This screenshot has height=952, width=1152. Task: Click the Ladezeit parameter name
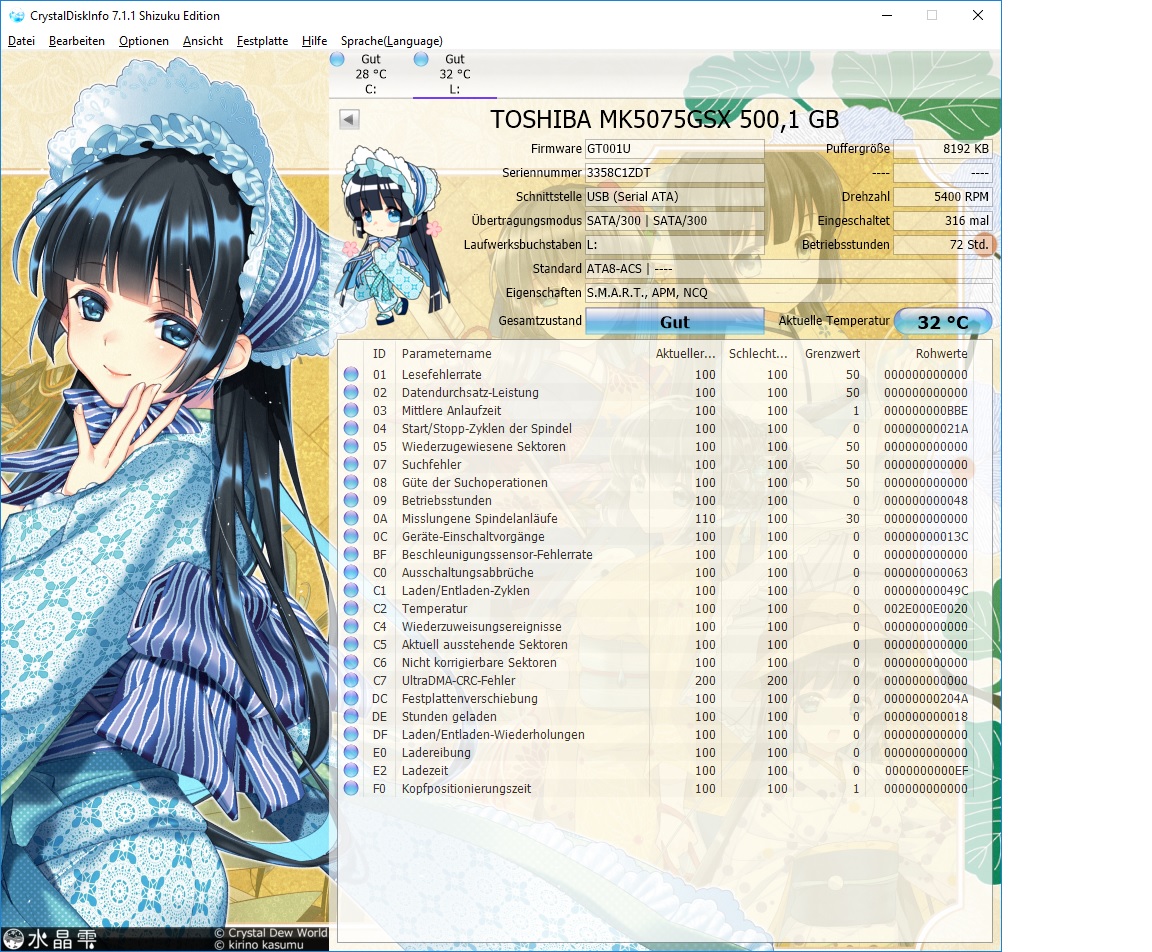425,771
